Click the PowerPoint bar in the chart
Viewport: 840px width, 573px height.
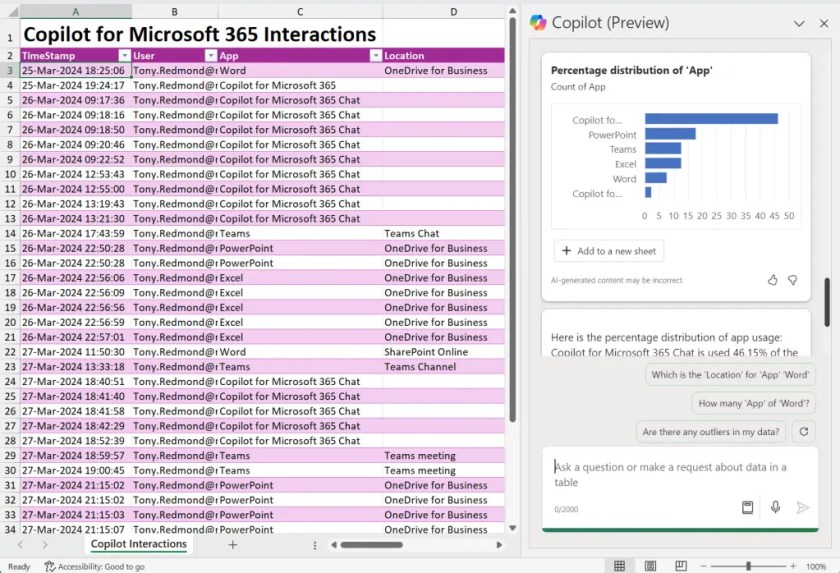click(670, 133)
